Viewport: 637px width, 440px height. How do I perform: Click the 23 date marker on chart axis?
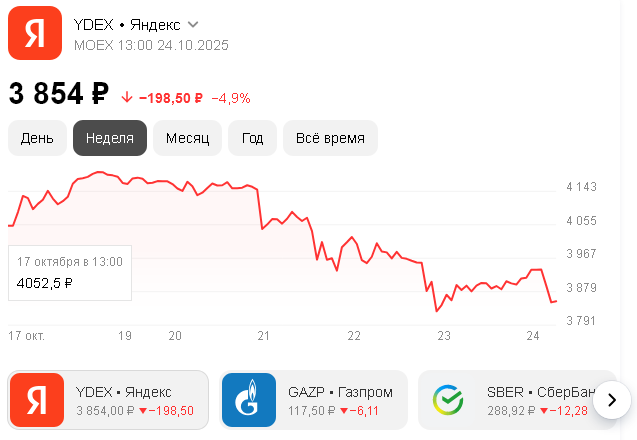[444, 336]
